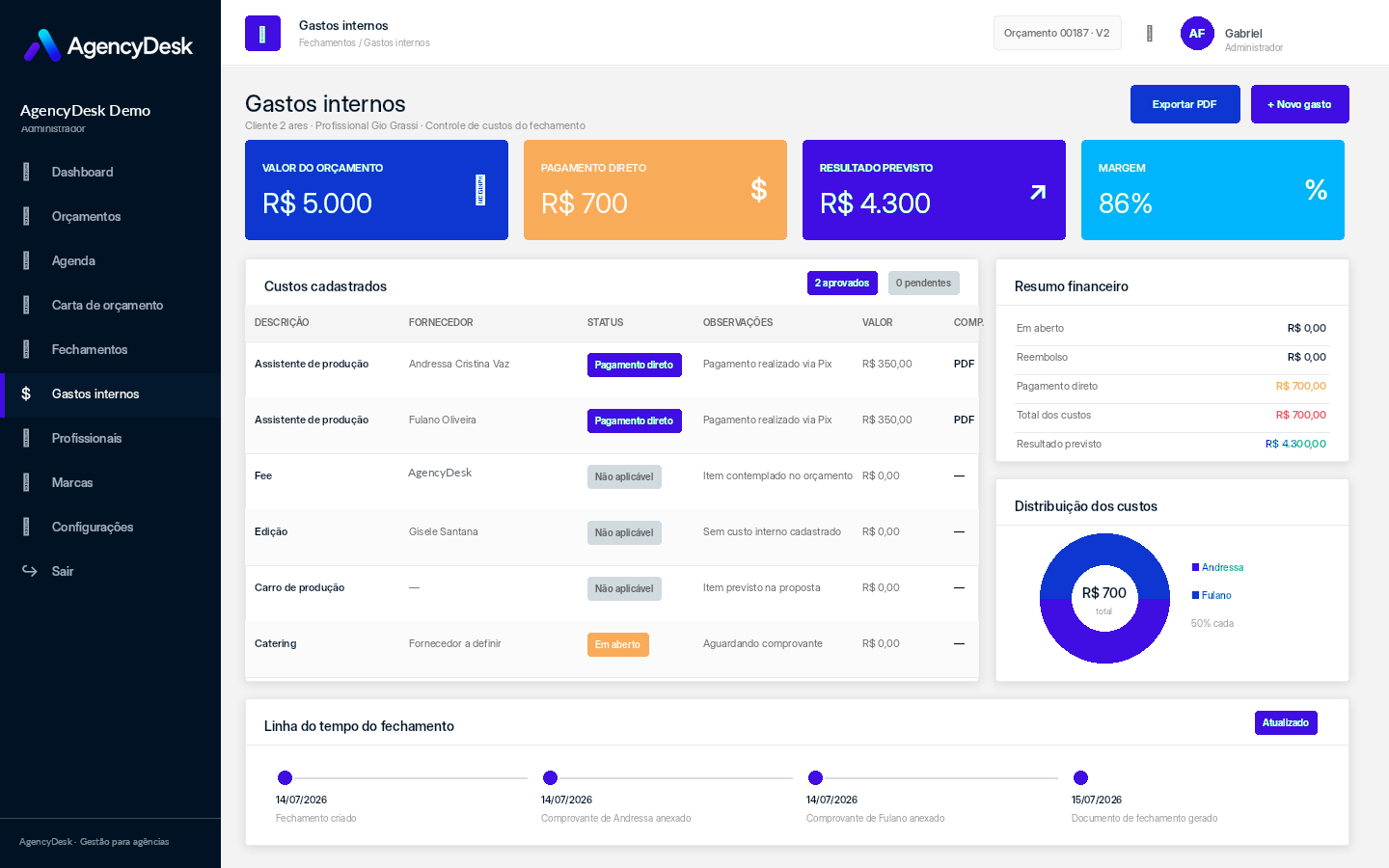
Task: Add an expense with + Novo gasto
Action: point(1300,104)
